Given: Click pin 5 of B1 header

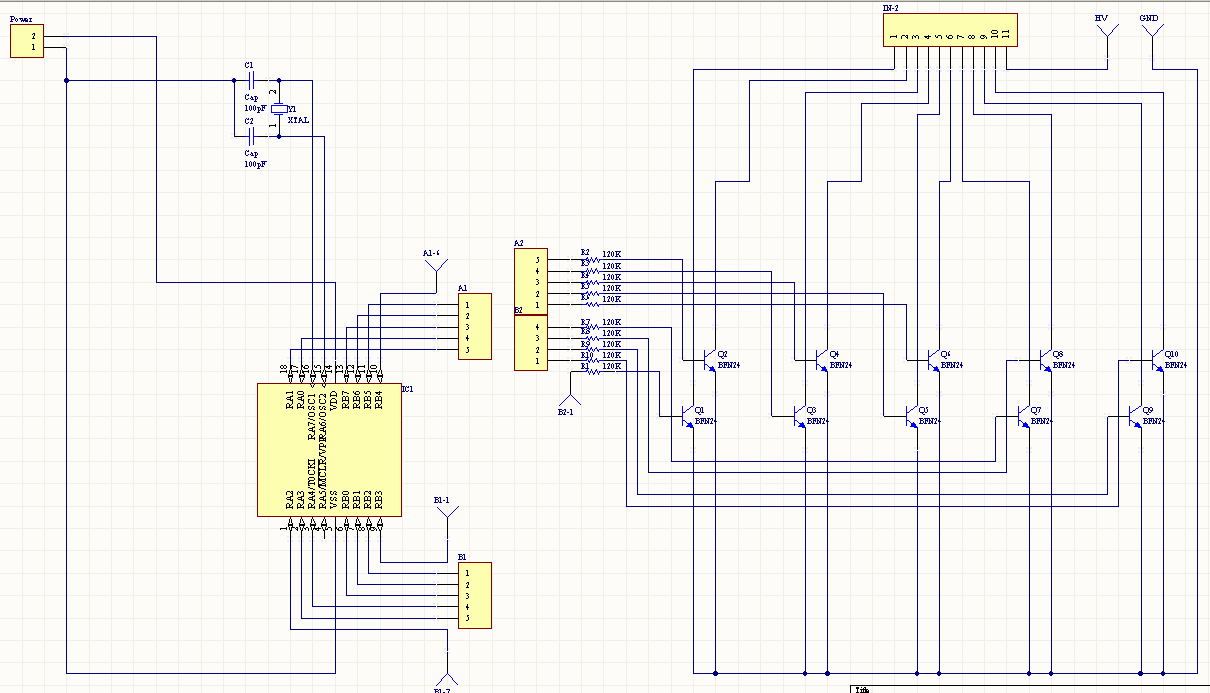Looking at the screenshot, I should coord(467,618).
